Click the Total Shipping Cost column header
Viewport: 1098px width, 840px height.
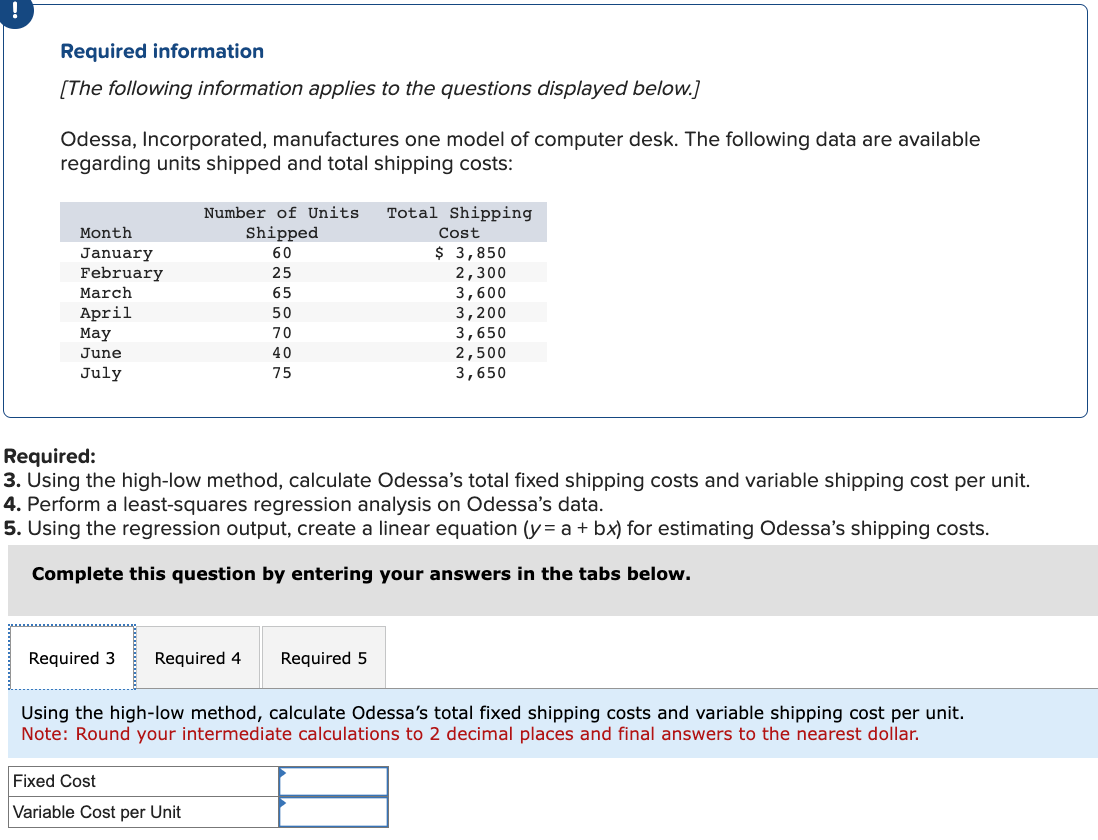click(458, 222)
